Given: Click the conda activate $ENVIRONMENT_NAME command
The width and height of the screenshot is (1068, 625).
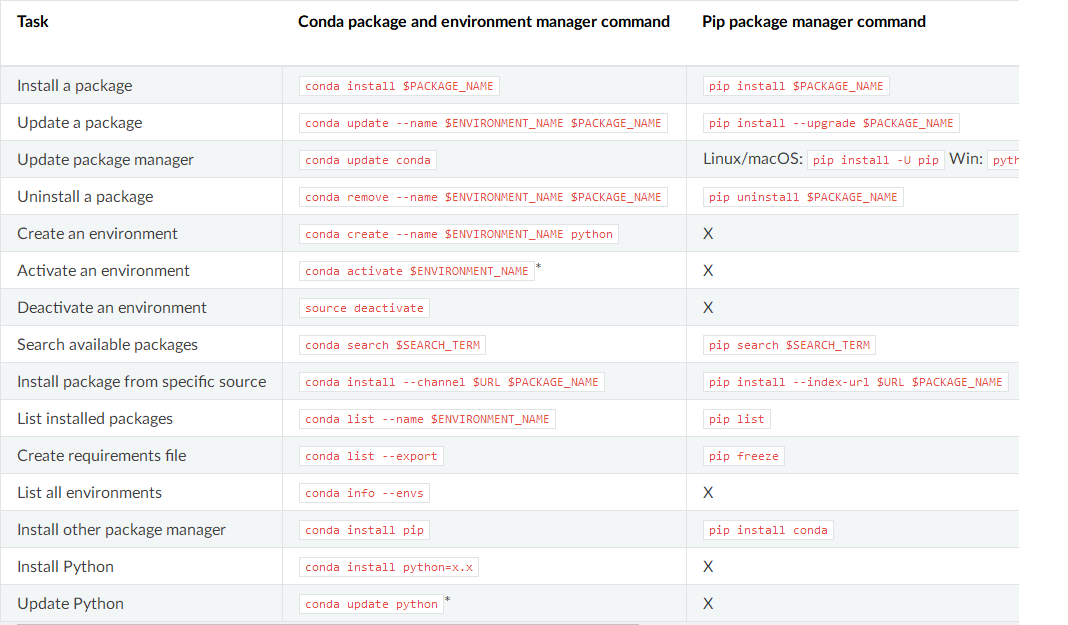Looking at the screenshot, I should click(416, 270).
